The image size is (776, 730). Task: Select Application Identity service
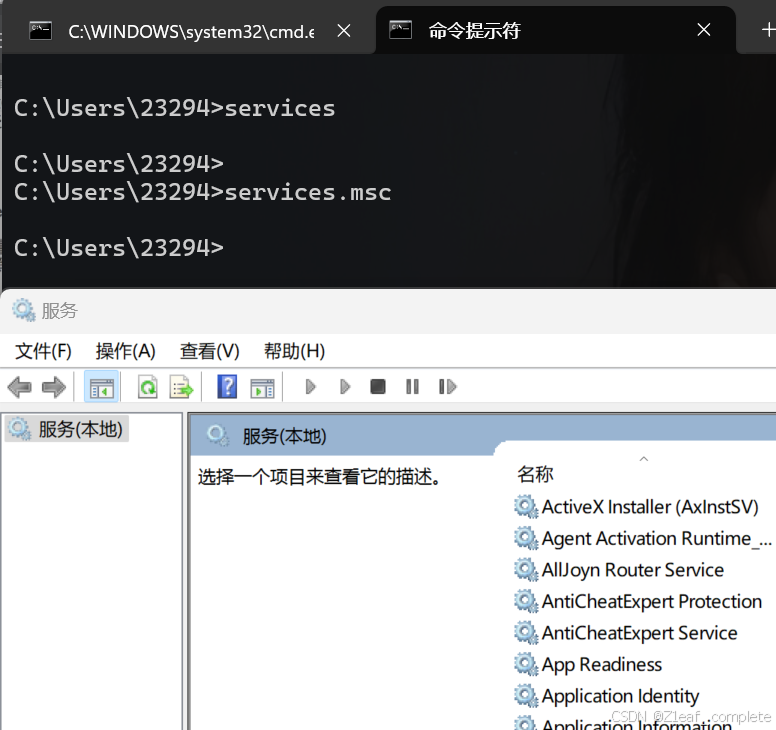620,696
